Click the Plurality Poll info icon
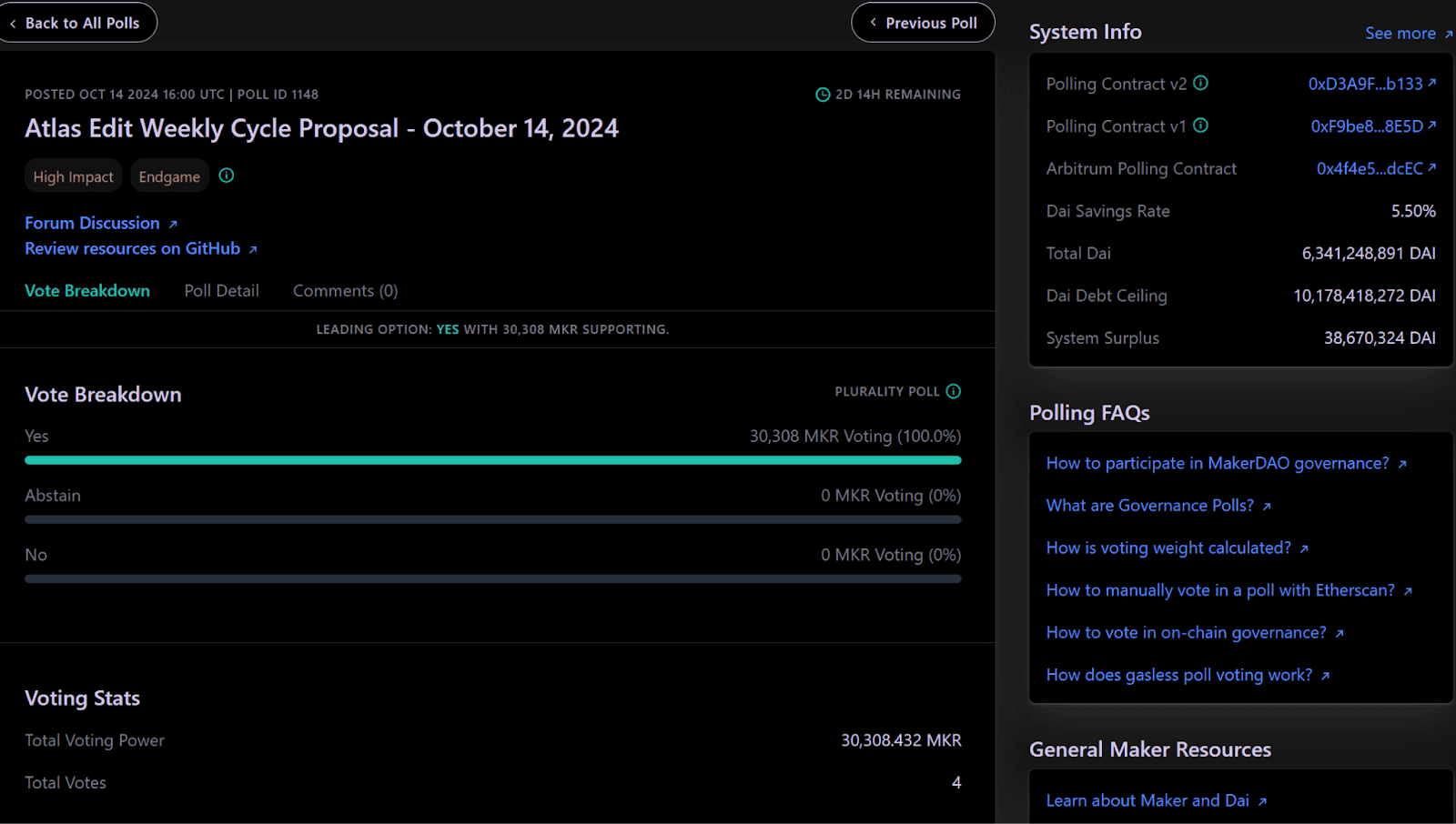 (x=953, y=391)
